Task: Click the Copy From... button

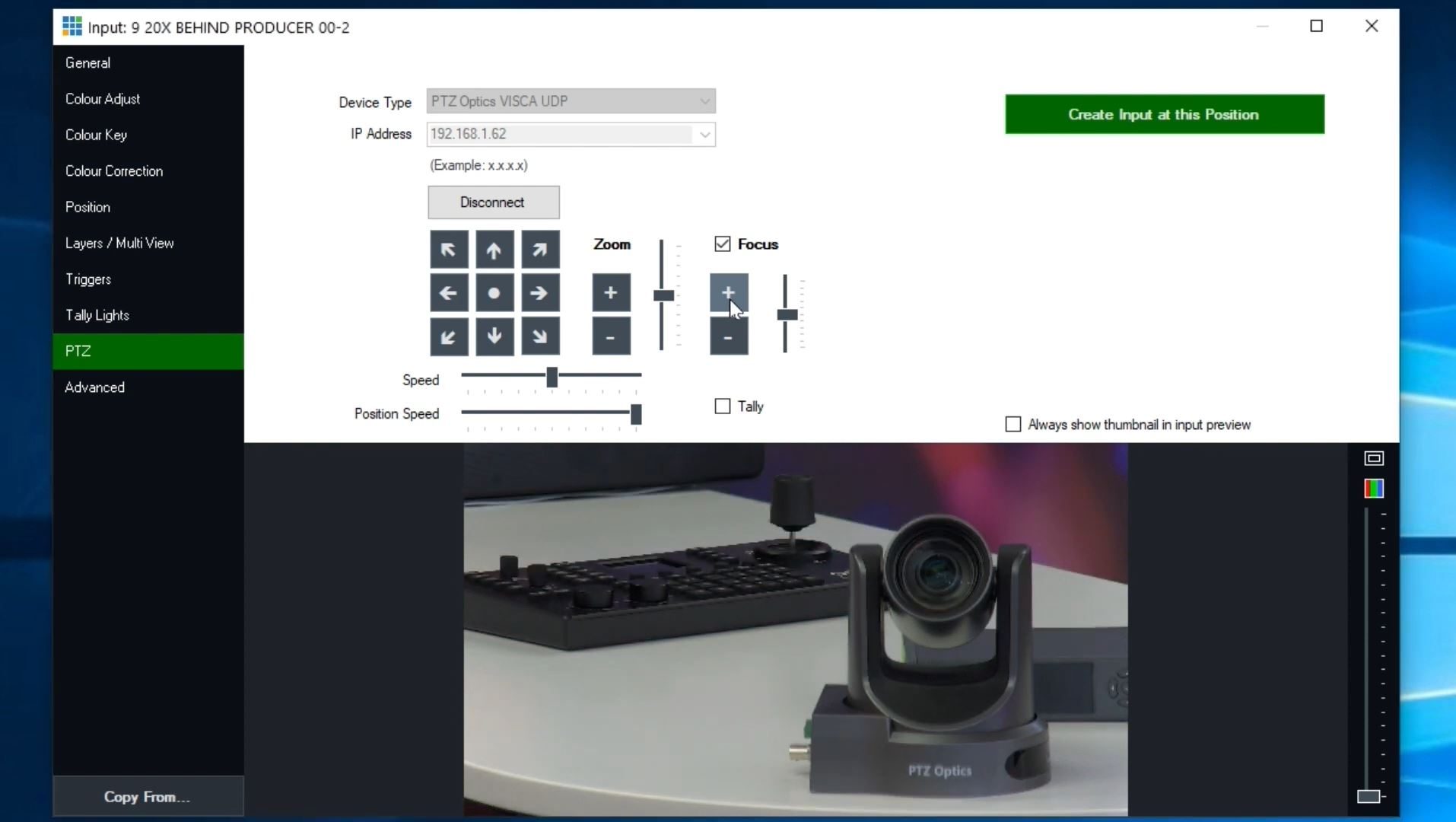Action: [x=148, y=797]
